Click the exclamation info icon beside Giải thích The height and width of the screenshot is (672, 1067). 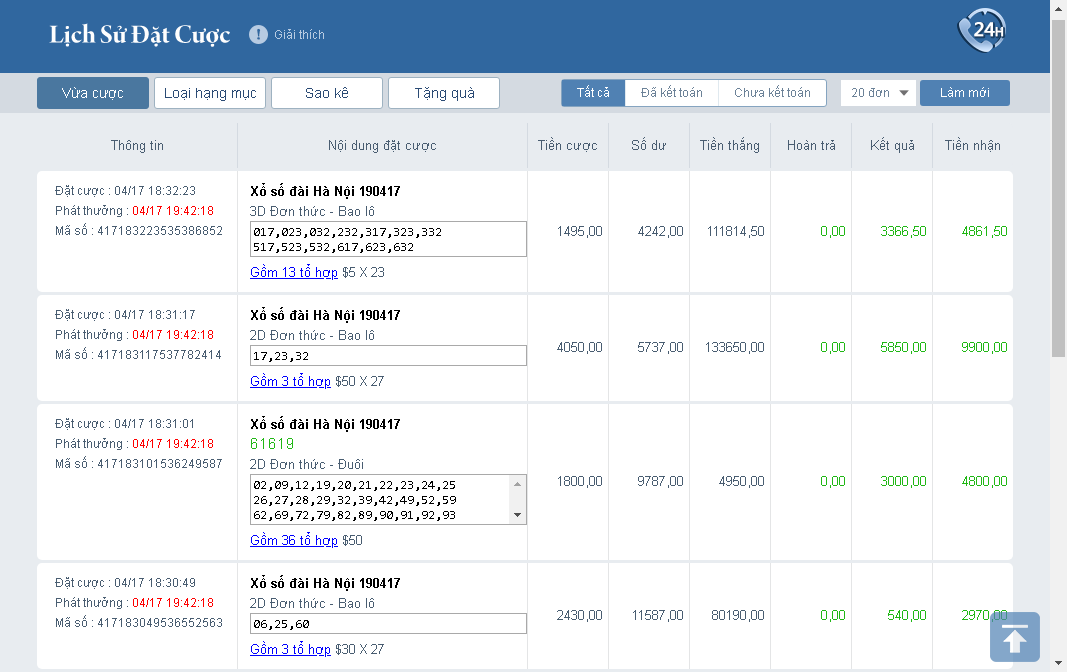[258, 34]
